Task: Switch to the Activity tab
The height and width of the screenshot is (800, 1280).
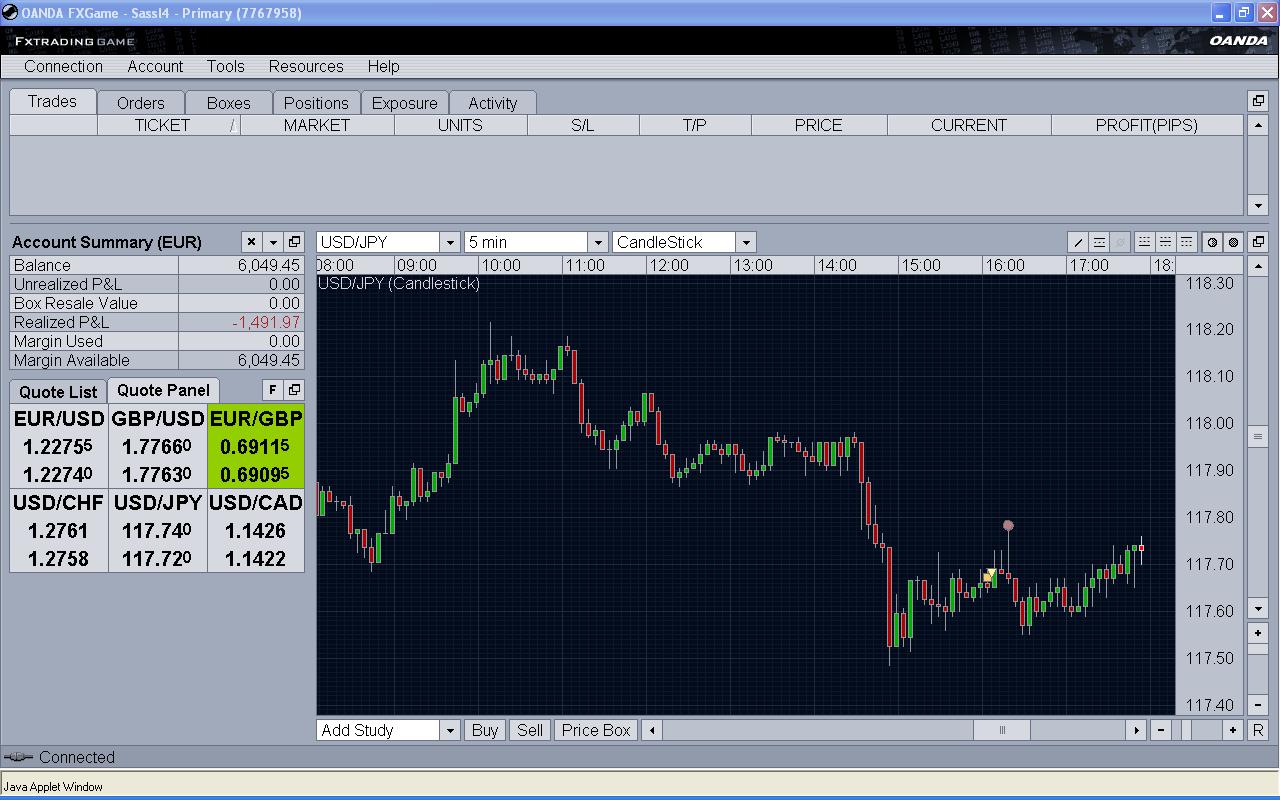Action: (x=493, y=103)
